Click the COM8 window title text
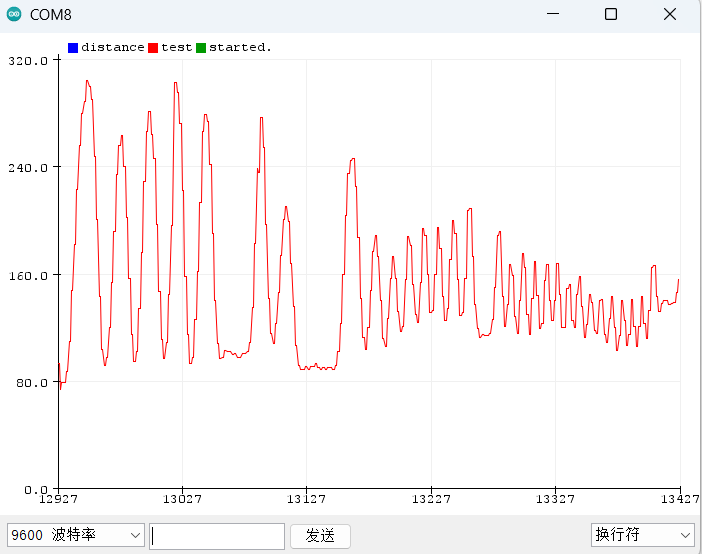Image resolution: width=702 pixels, height=554 pixels. pyautogui.click(x=50, y=15)
